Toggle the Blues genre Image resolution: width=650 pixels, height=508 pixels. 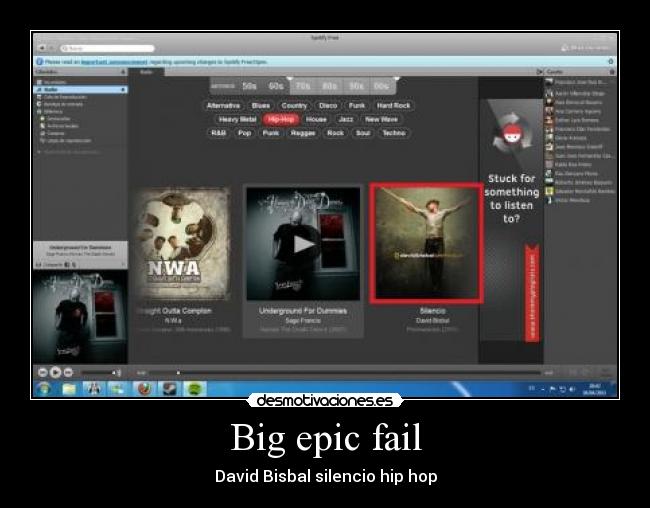pyautogui.click(x=261, y=106)
